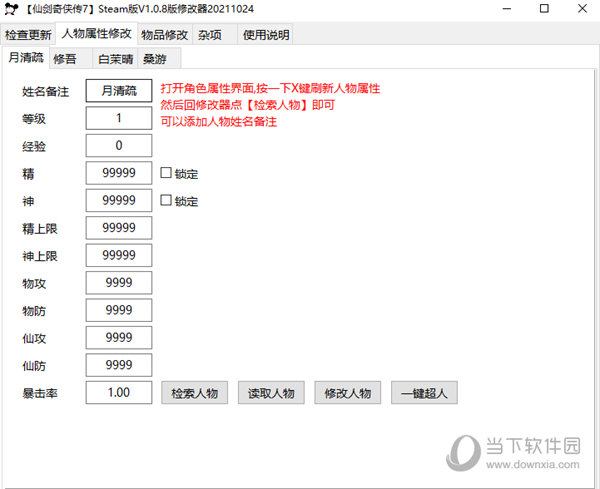Click the 精 value field
The height and width of the screenshot is (489, 600).
pos(119,173)
